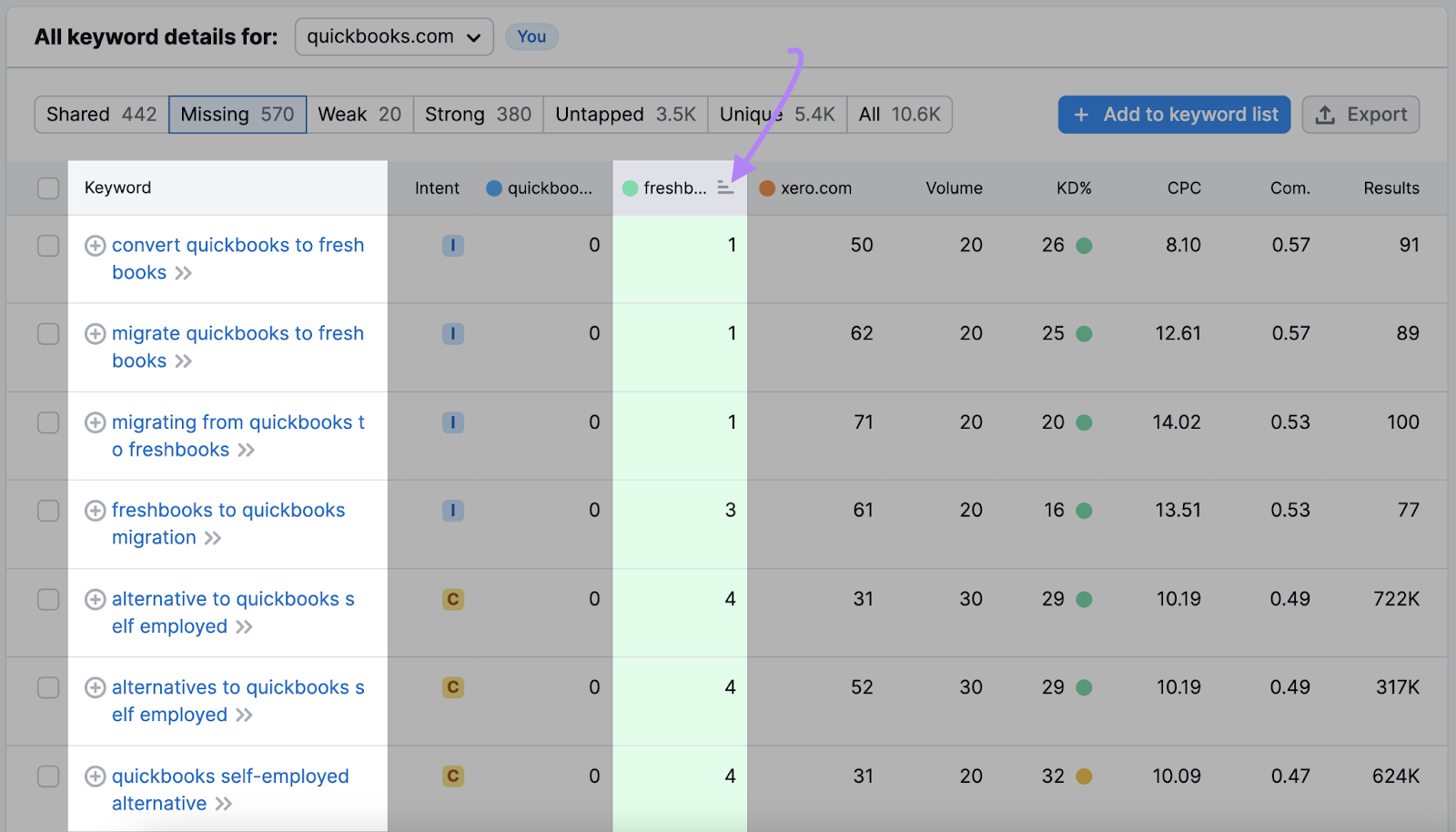
Task: Click the freshbooks column sort icon
Action: [725, 188]
